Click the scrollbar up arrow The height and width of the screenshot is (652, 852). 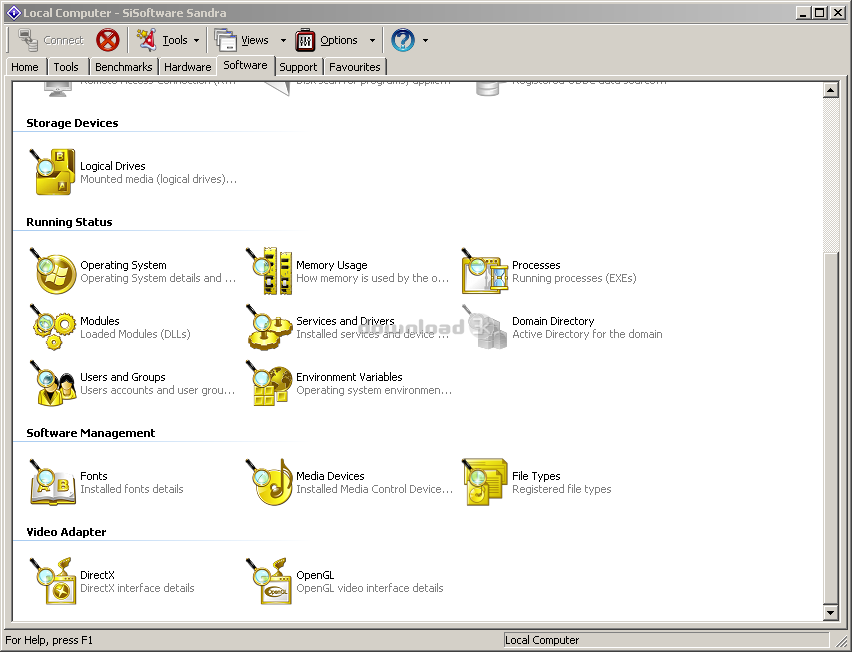(830, 90)
